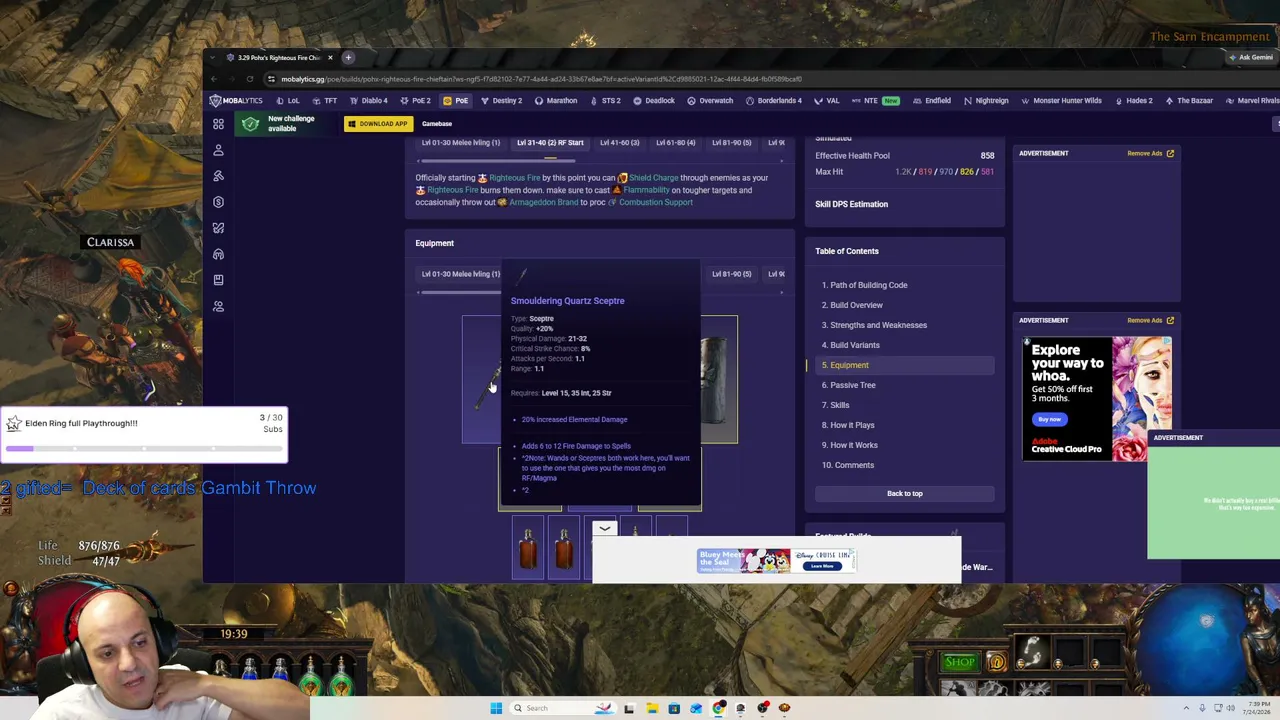Click the New challenge available shield icon
1280x720 pixels.
(x=250, y=123)
